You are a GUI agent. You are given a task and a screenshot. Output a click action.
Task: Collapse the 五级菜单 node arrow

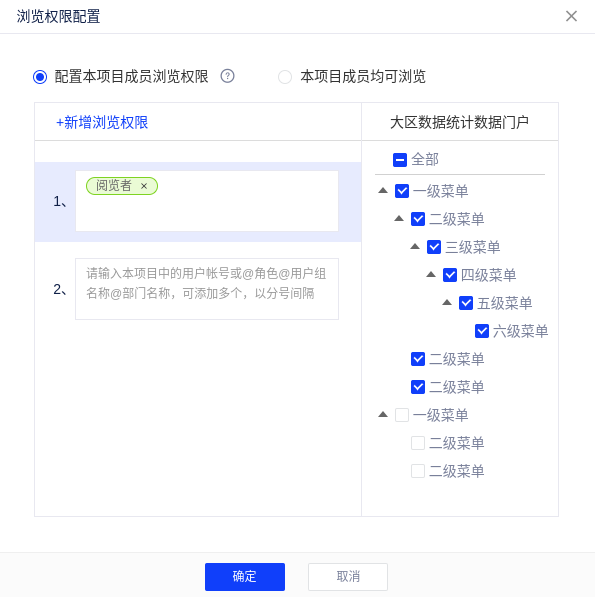pos(447,303)
